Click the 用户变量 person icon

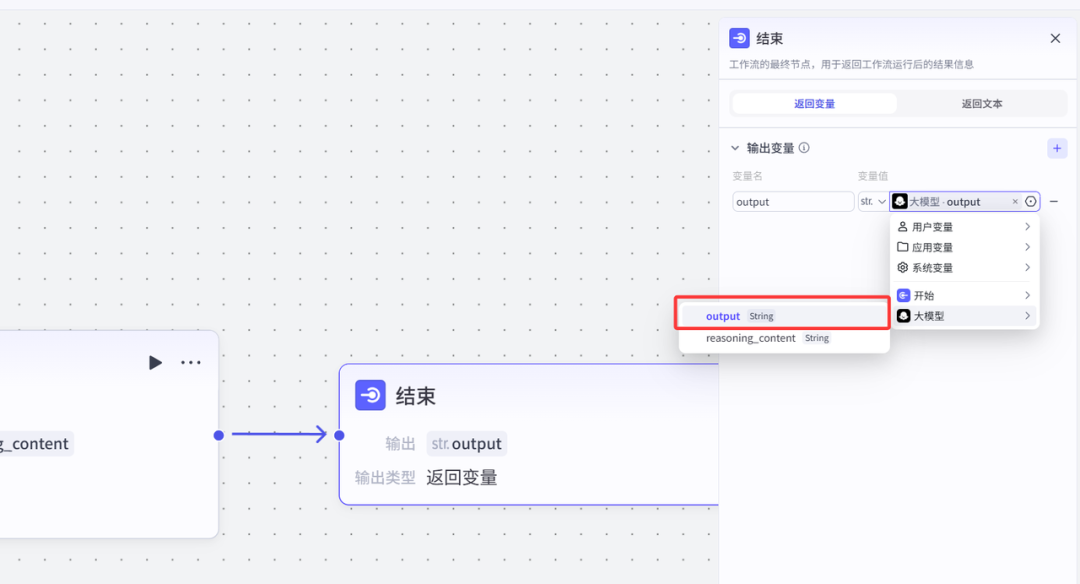(x=902, y=227)
